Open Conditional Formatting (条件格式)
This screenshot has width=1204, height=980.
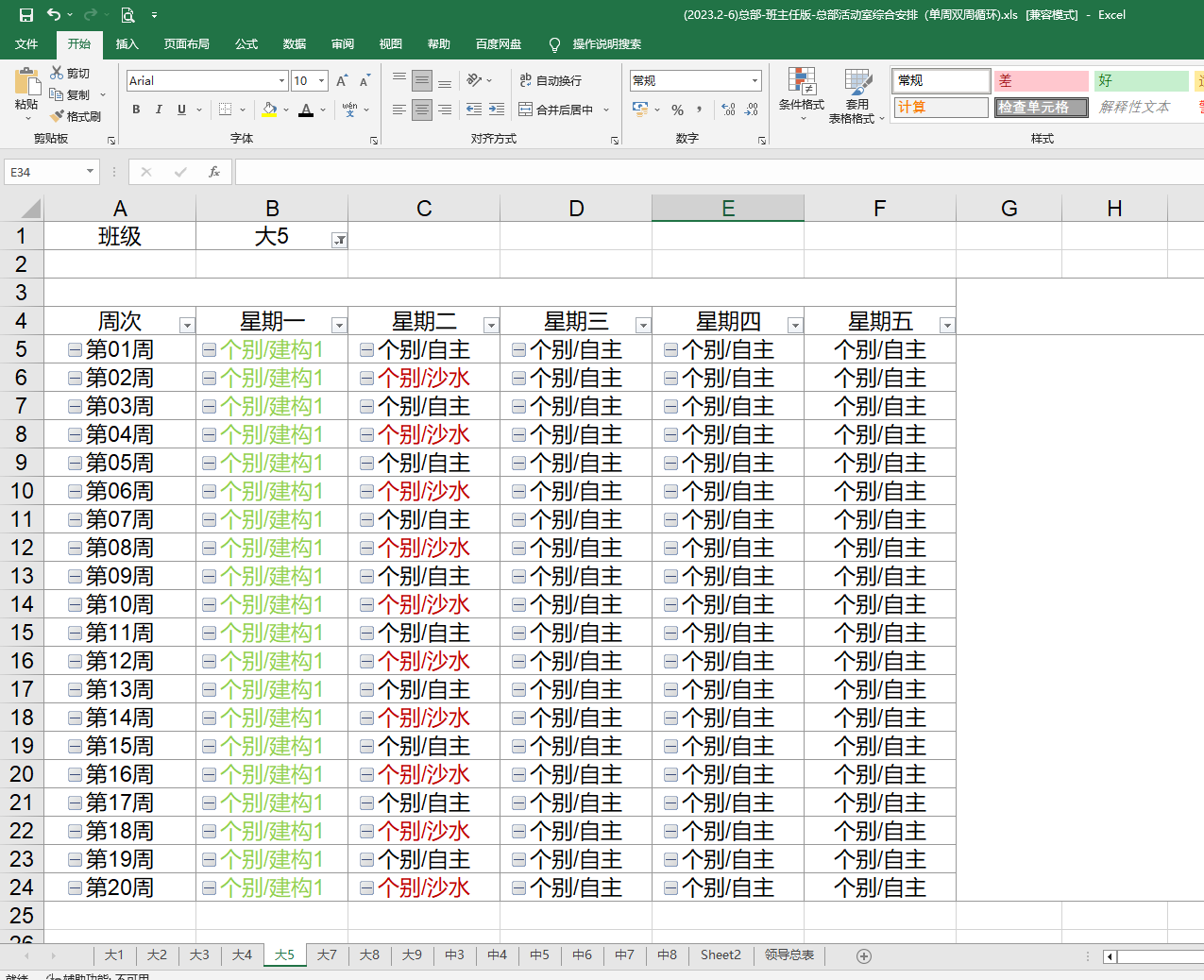click(x=802, y=93)
